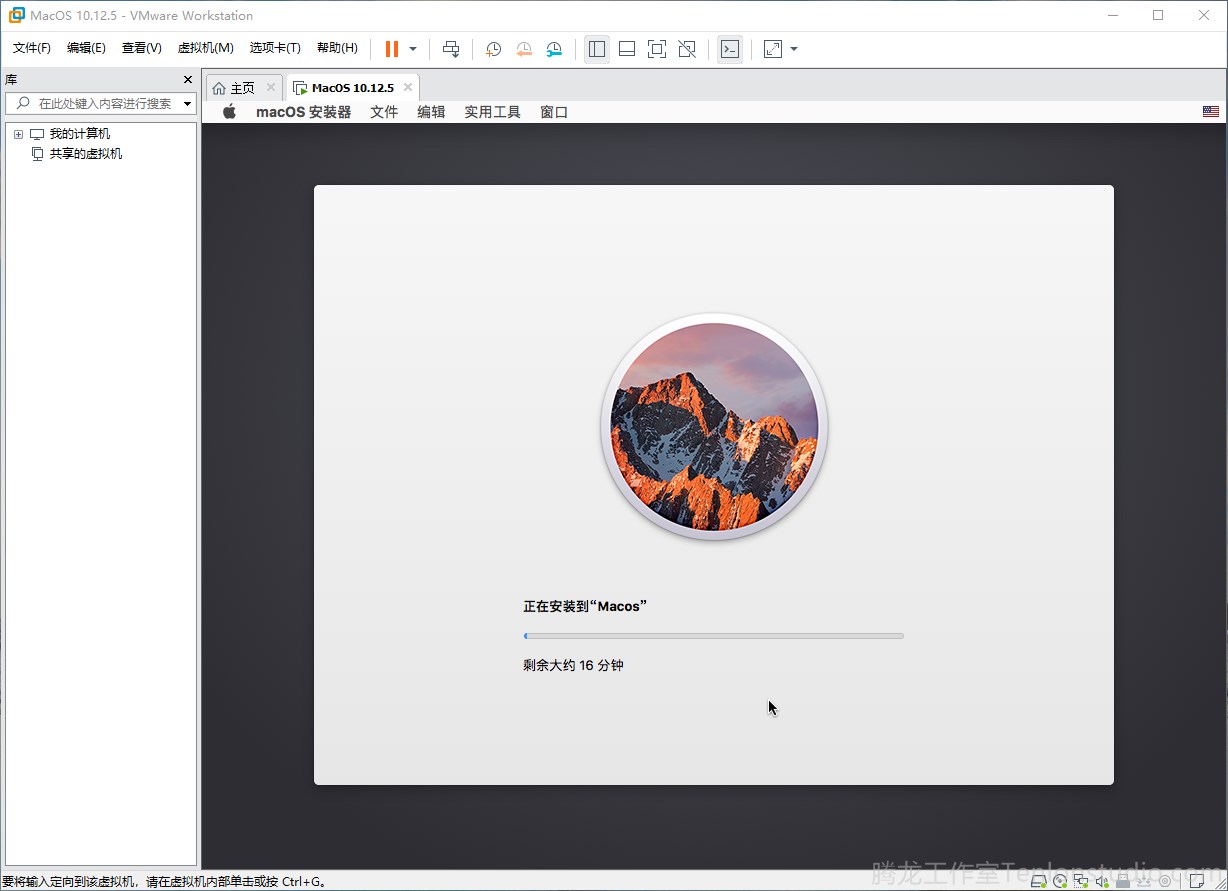Toggle the console view button
The image size is (1228, 891).
730,49
